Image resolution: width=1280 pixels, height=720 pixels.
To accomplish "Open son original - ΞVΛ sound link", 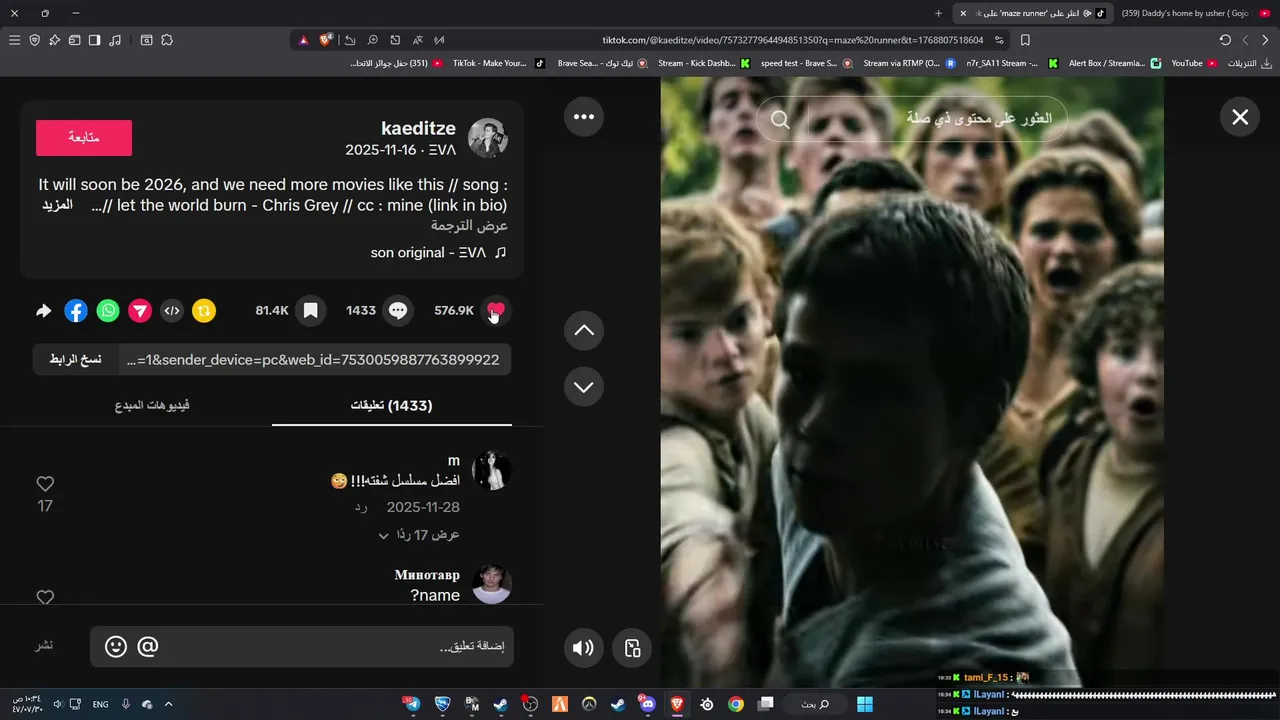I will (x=439, y=252).
